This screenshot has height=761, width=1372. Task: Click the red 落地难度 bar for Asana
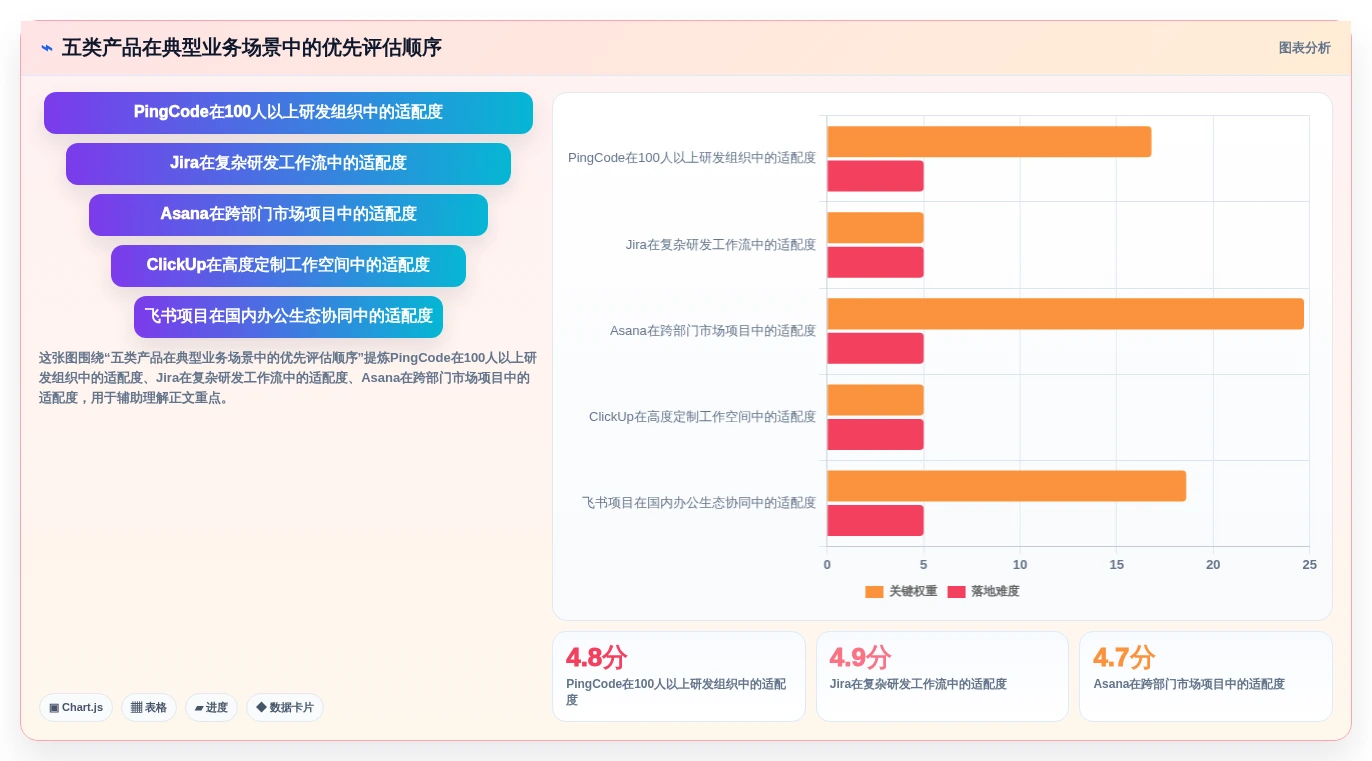[x=875, y=348]
